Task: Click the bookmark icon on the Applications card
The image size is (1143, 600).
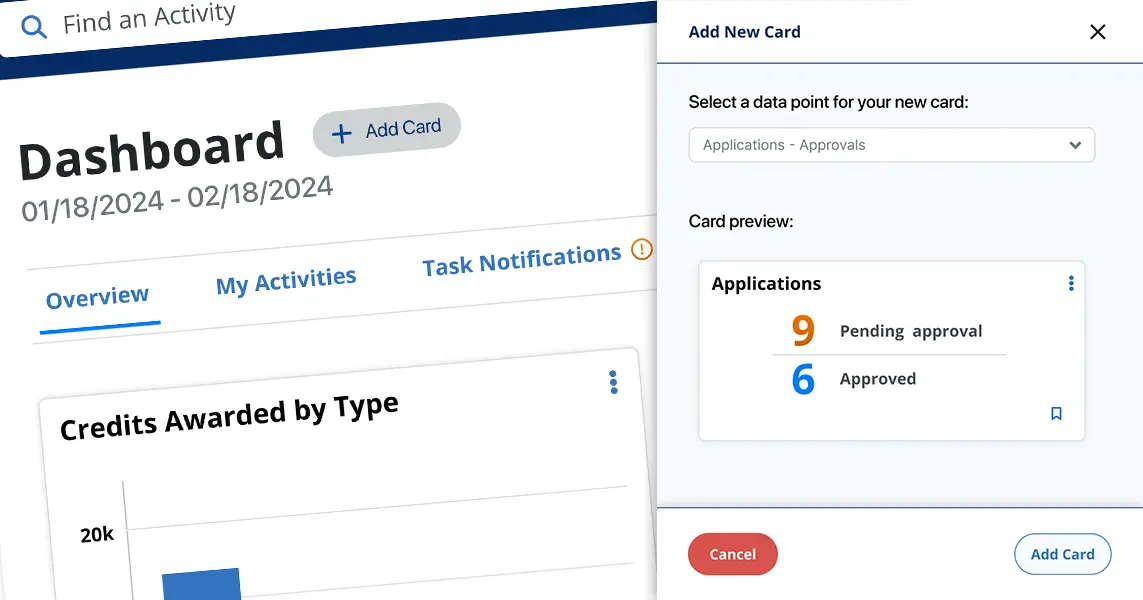Action: (1056, 414)
